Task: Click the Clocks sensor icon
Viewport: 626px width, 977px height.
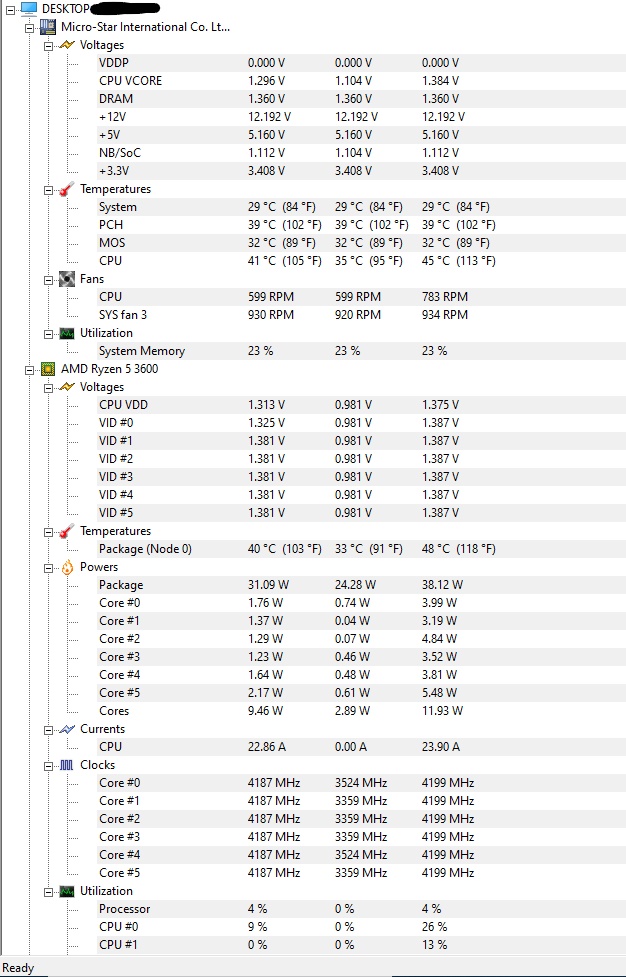Action: [65, 765]
